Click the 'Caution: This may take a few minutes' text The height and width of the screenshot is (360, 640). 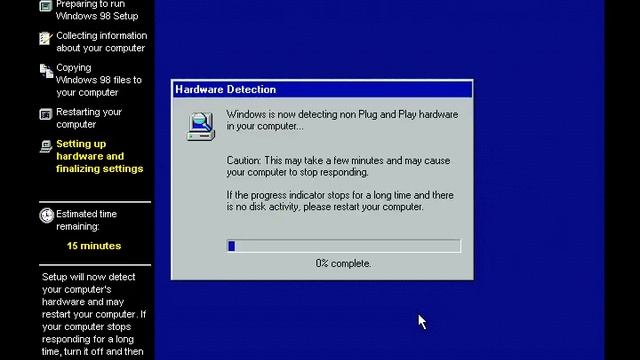(x=338, y=166)
